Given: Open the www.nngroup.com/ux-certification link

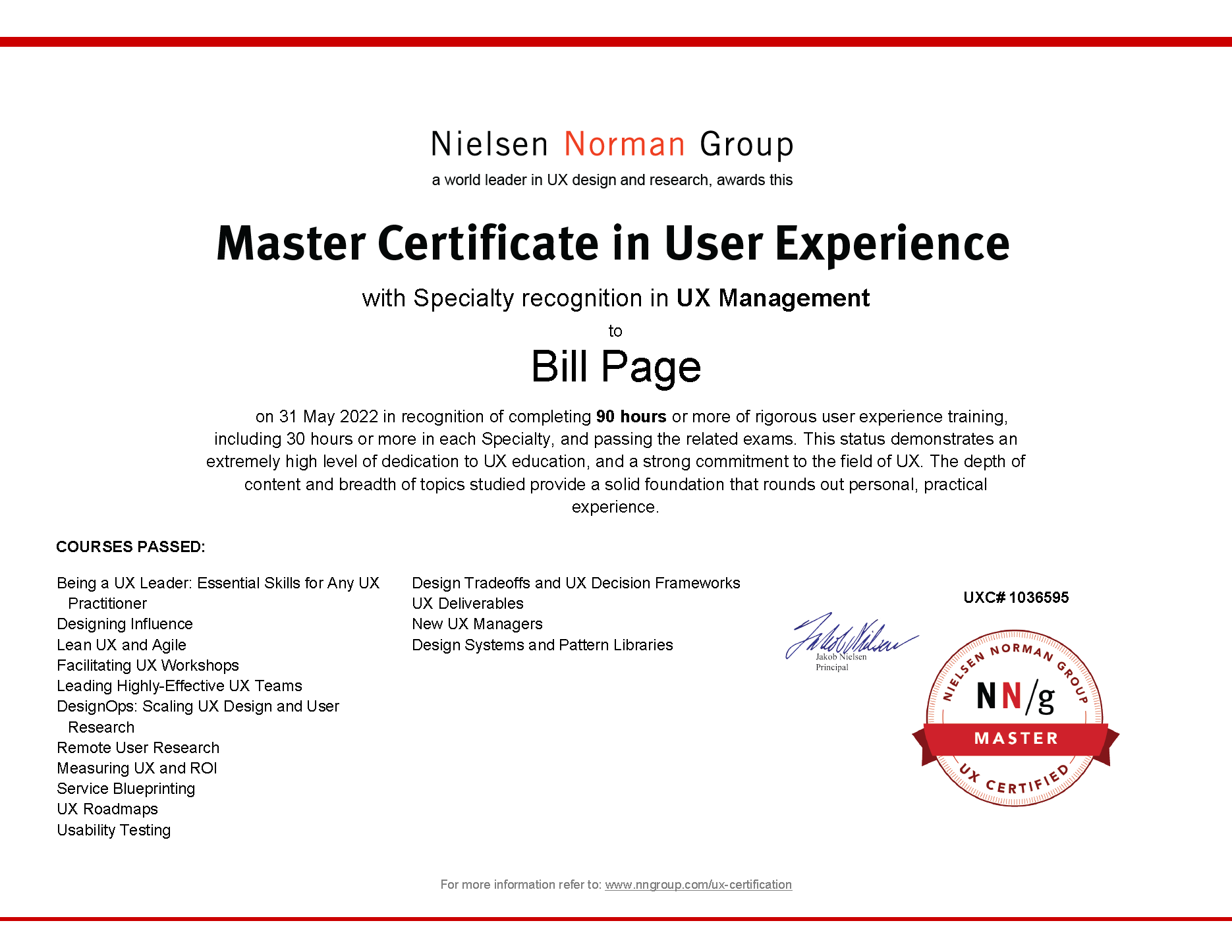Looking at the screenshot, I should (698, 885).
